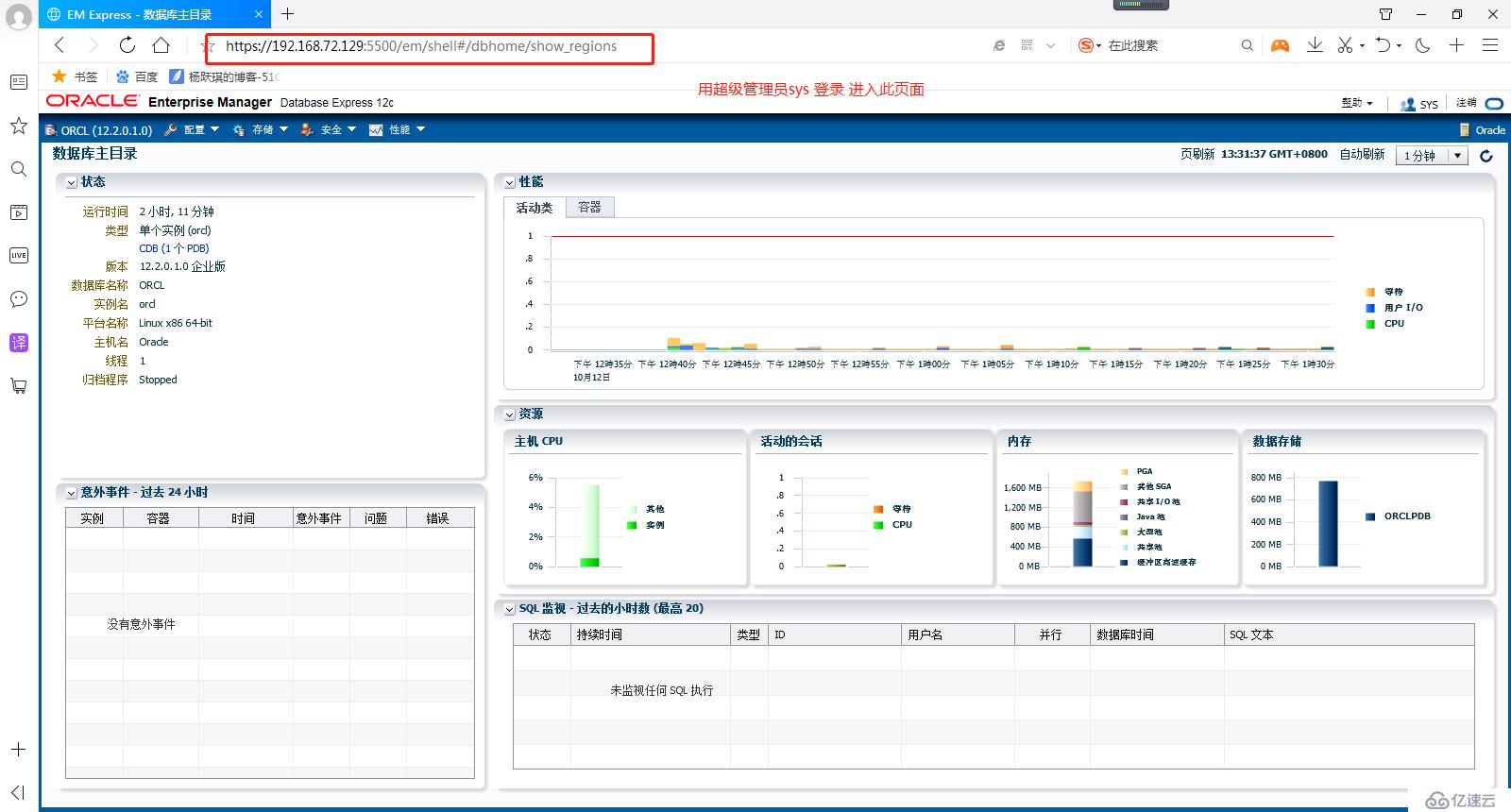Manually refresh the EM page with the circular arrow
The image size is (1511, 812).
click(x=1486, y=156)
